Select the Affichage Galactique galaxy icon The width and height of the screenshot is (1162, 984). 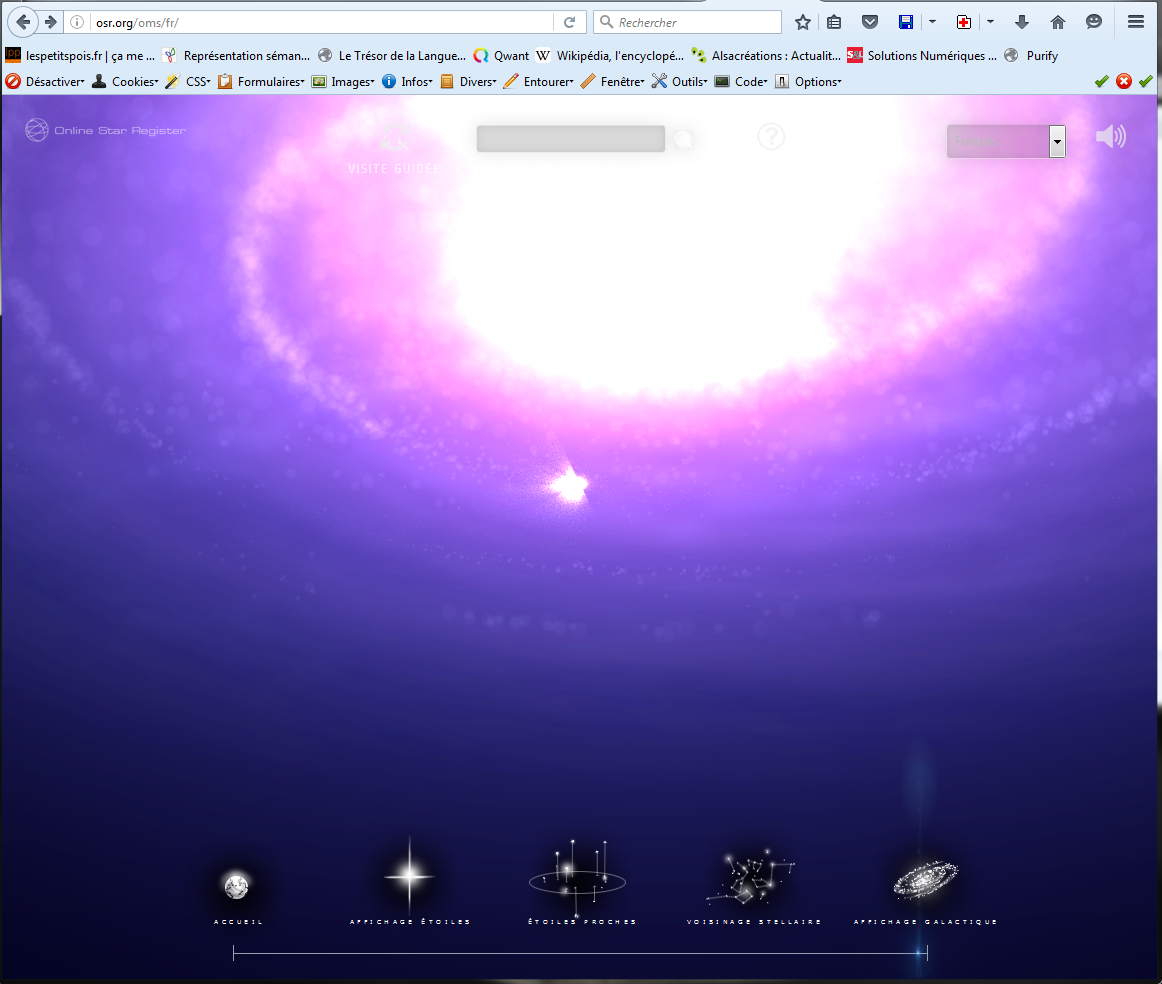925,880
